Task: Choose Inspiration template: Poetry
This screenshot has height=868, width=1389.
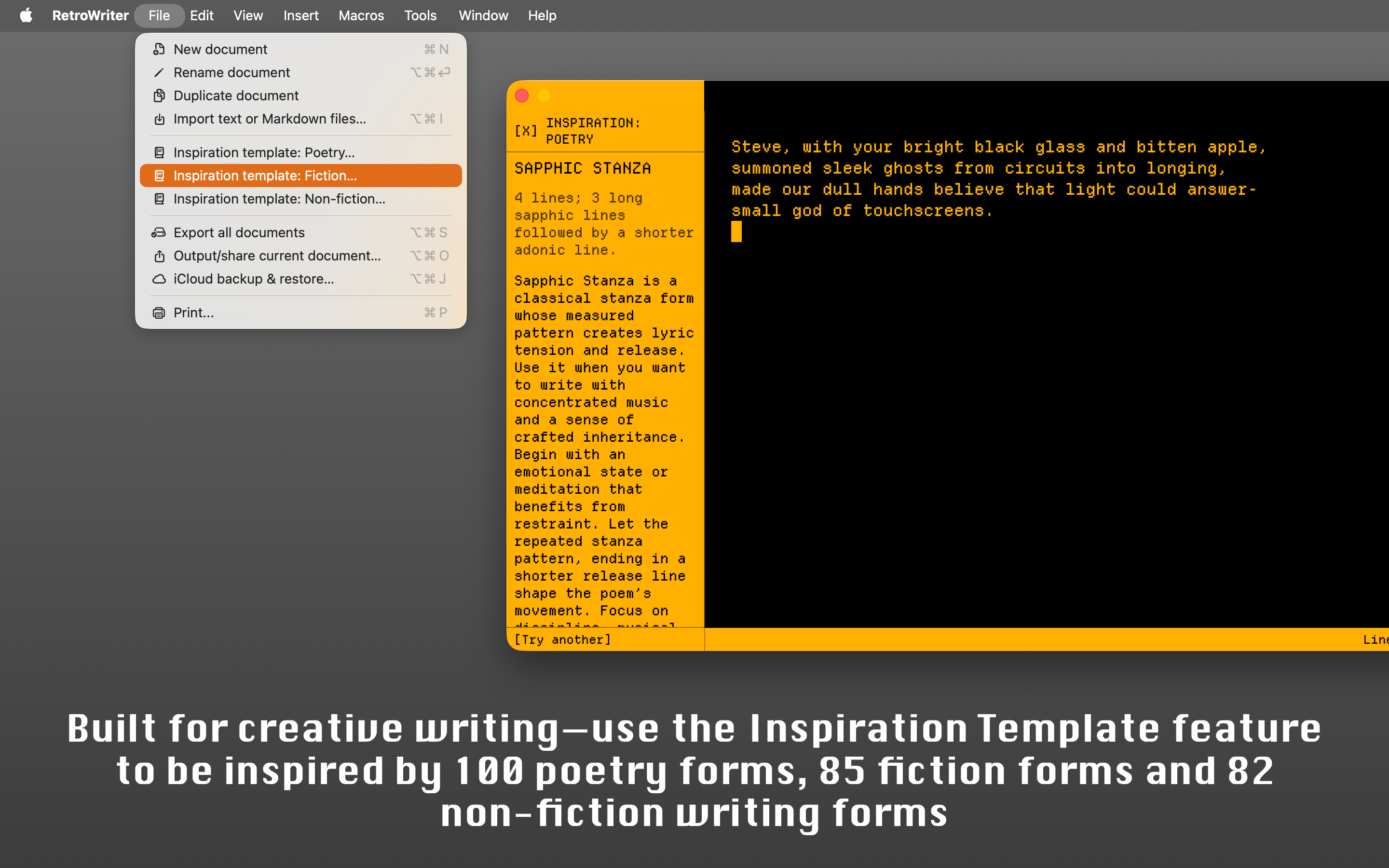Action: click(301, 152)
